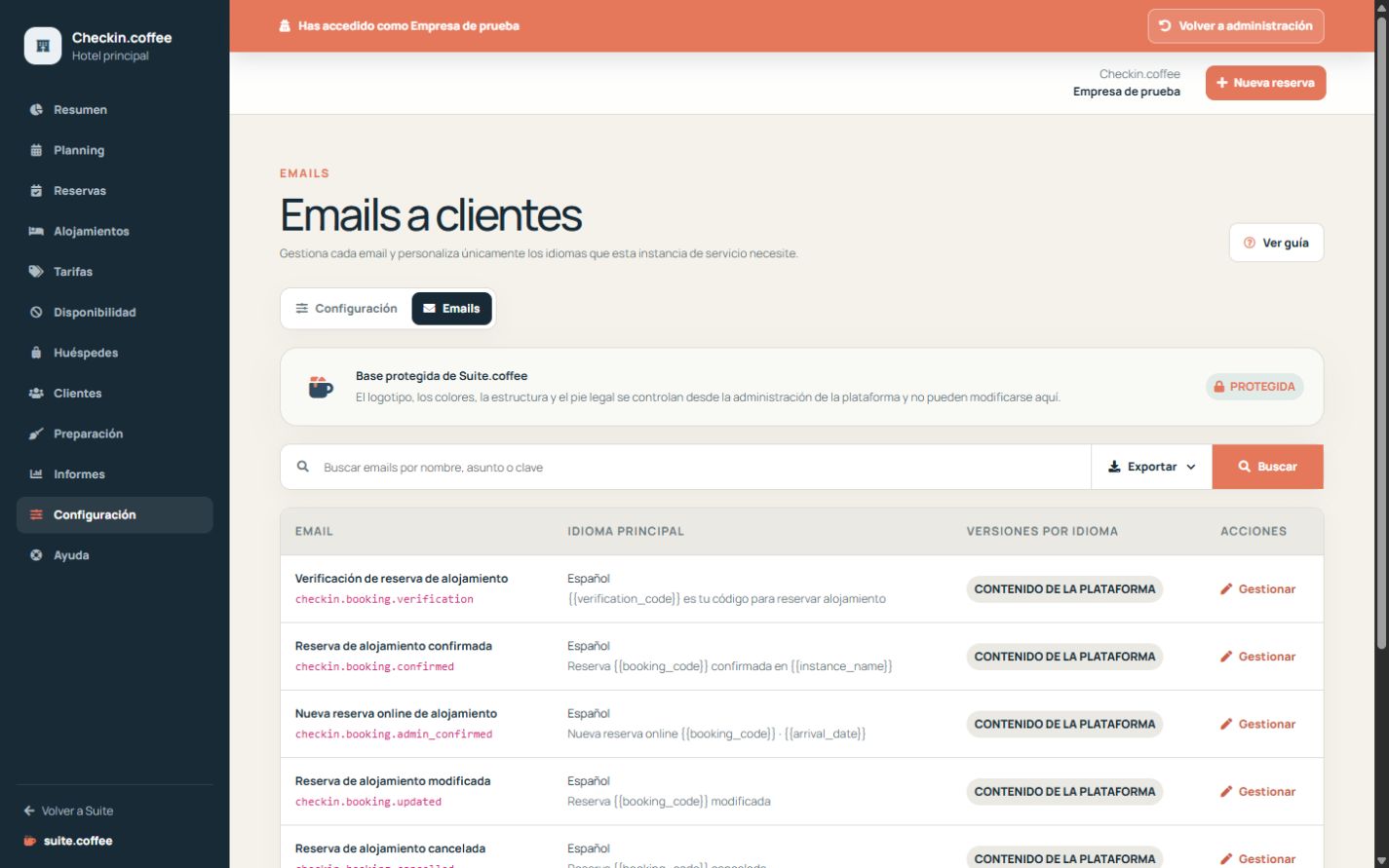Screen dimensions: 1389x868
Task: Click Gestionar for Verificación de reserva
Action: [x=1257, y=589]
